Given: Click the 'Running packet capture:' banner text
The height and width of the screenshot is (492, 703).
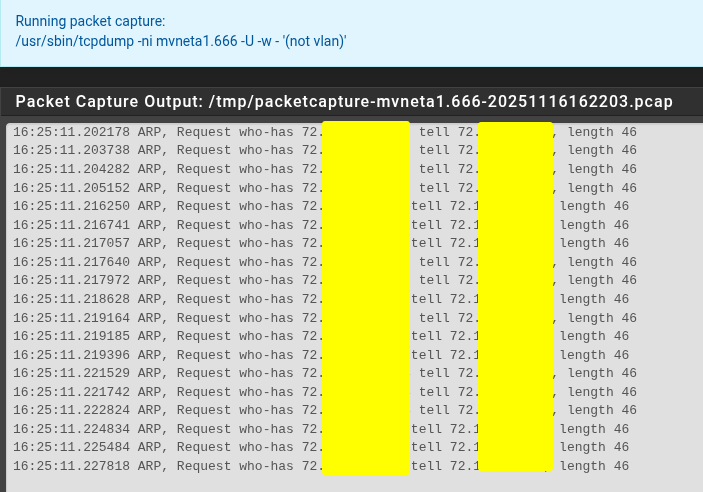Looking at the screenshot, I should (x=91, y=20).
